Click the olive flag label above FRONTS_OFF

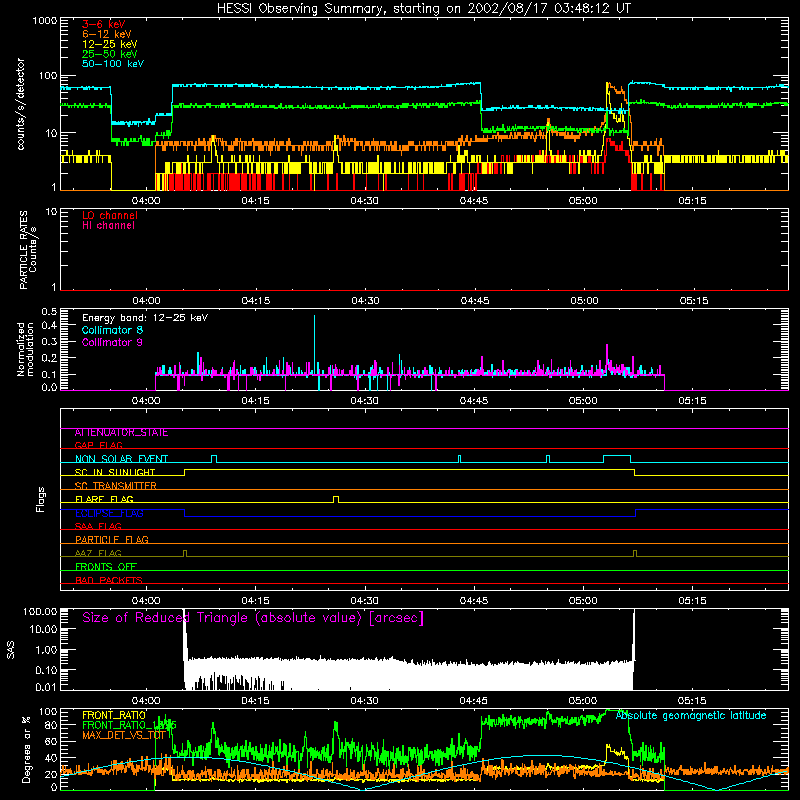pyautogui.click(x=98, y=553)
